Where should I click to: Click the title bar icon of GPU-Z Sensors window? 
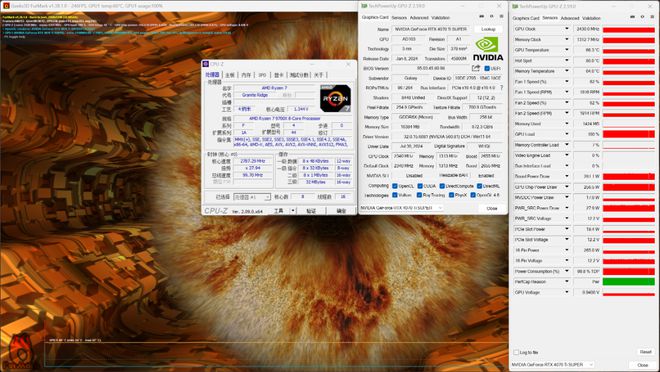pyautogui.click(x=515, y=6)
